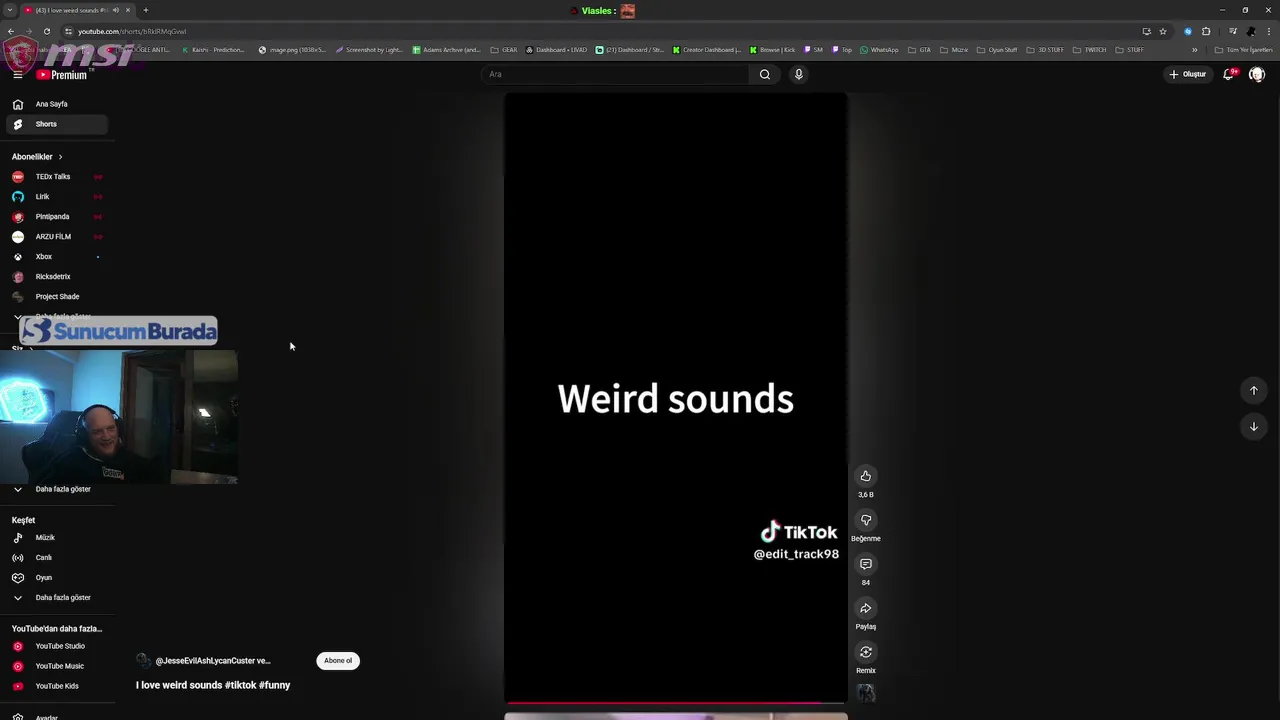Open a new browser tab
Image resolution: width=1280 pixels, height=720 pixels.
tap(146, 10)
